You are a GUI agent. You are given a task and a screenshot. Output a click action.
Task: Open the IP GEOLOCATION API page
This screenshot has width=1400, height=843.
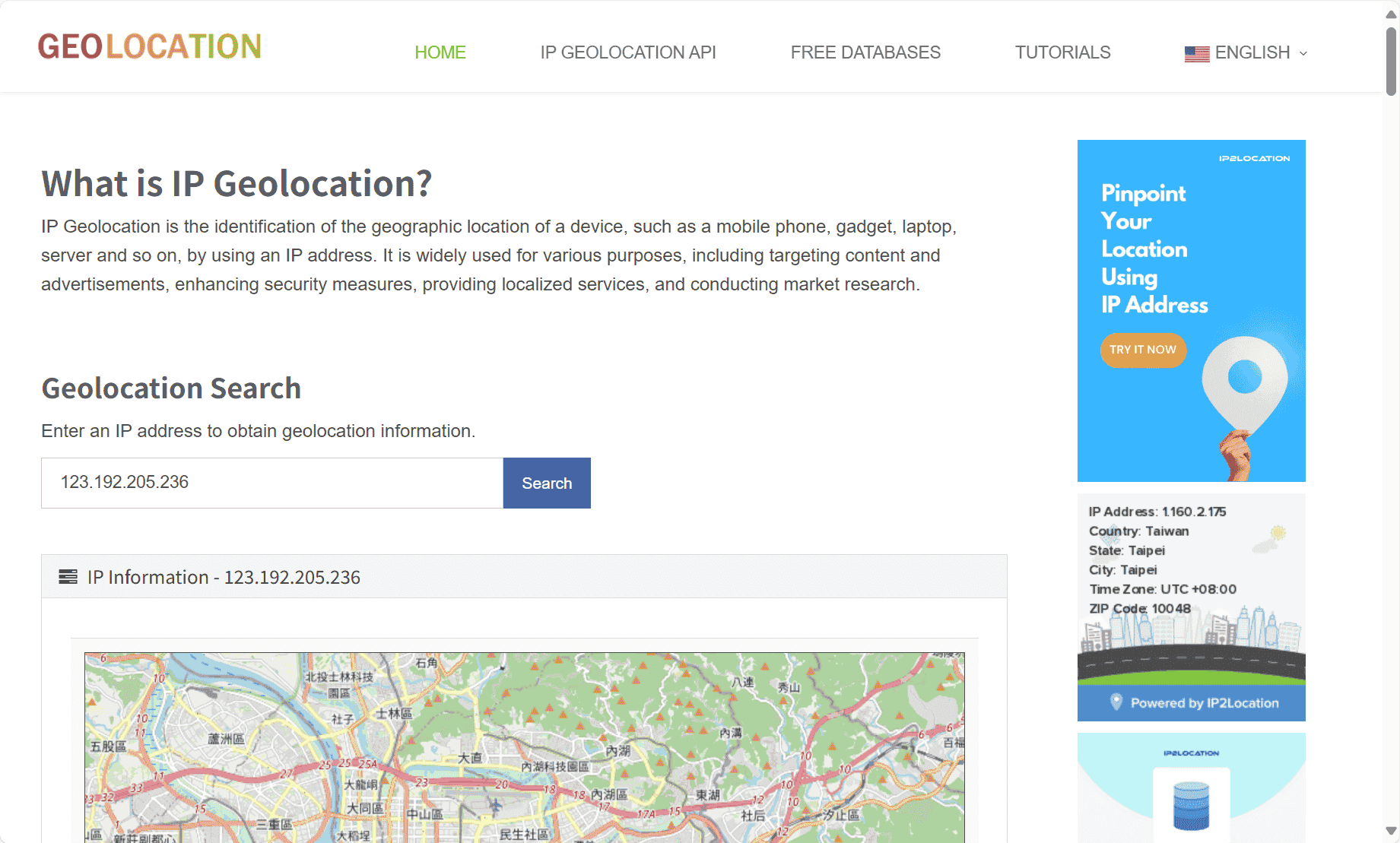point(627,52)
